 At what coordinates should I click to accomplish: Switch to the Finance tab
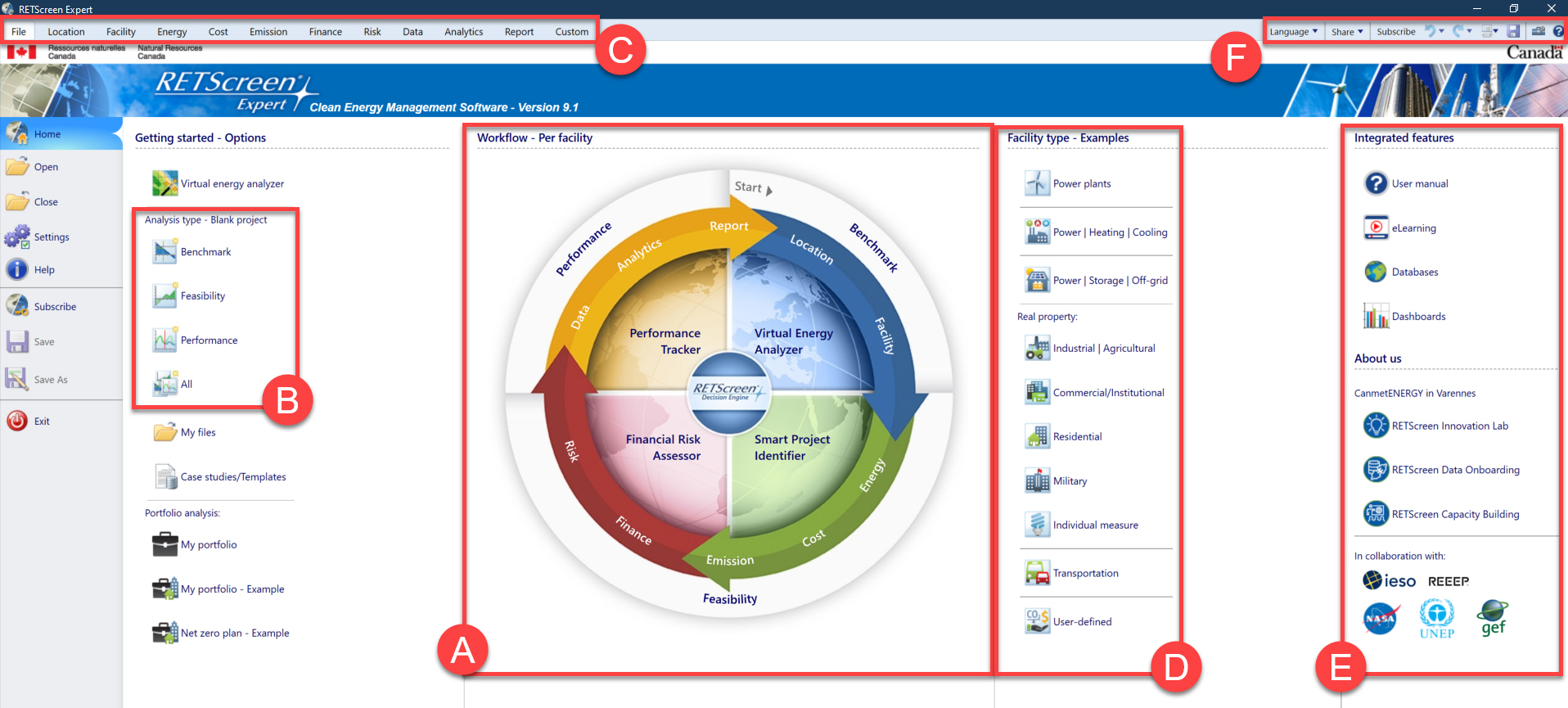click(326, 31)
